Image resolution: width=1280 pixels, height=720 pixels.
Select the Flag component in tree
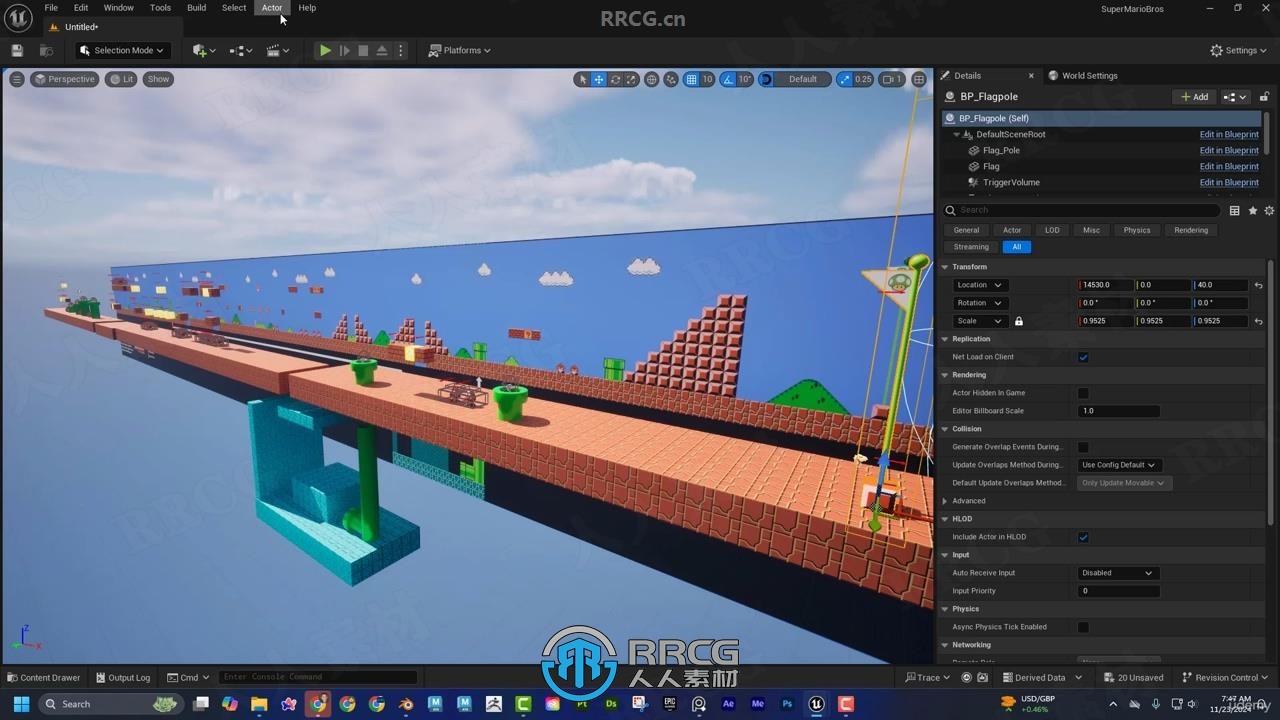991,167
